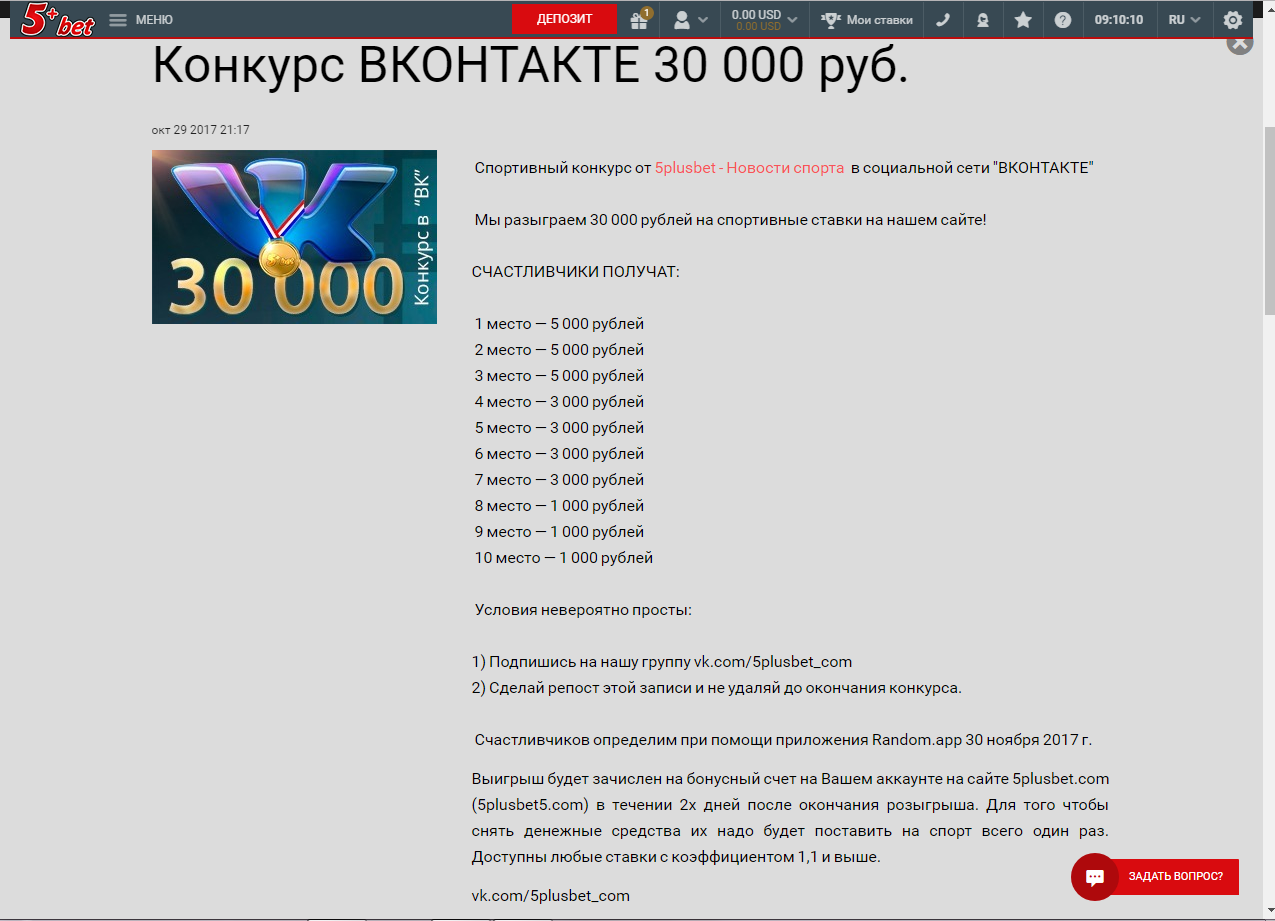Click the 09:10:10 clock display

[1119, 19]
